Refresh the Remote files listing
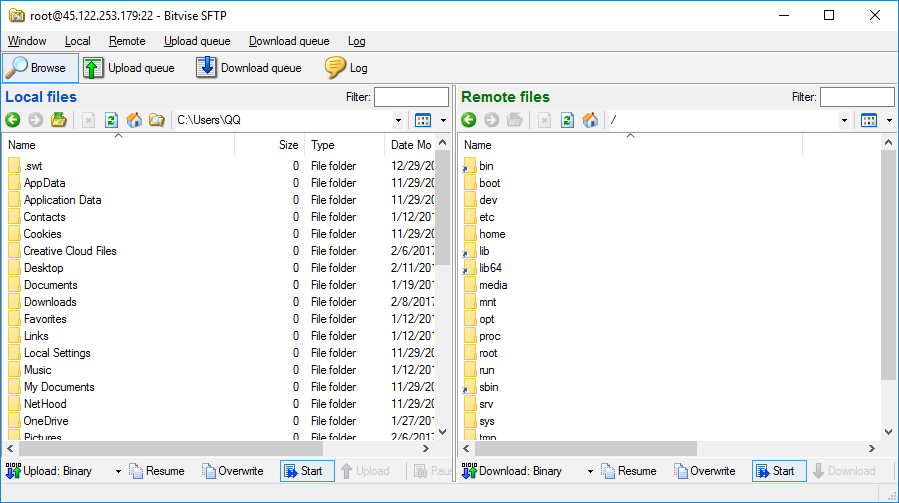The height and width of the screenshot is (503, 899). pyautogui.click(x=567, y=120)
